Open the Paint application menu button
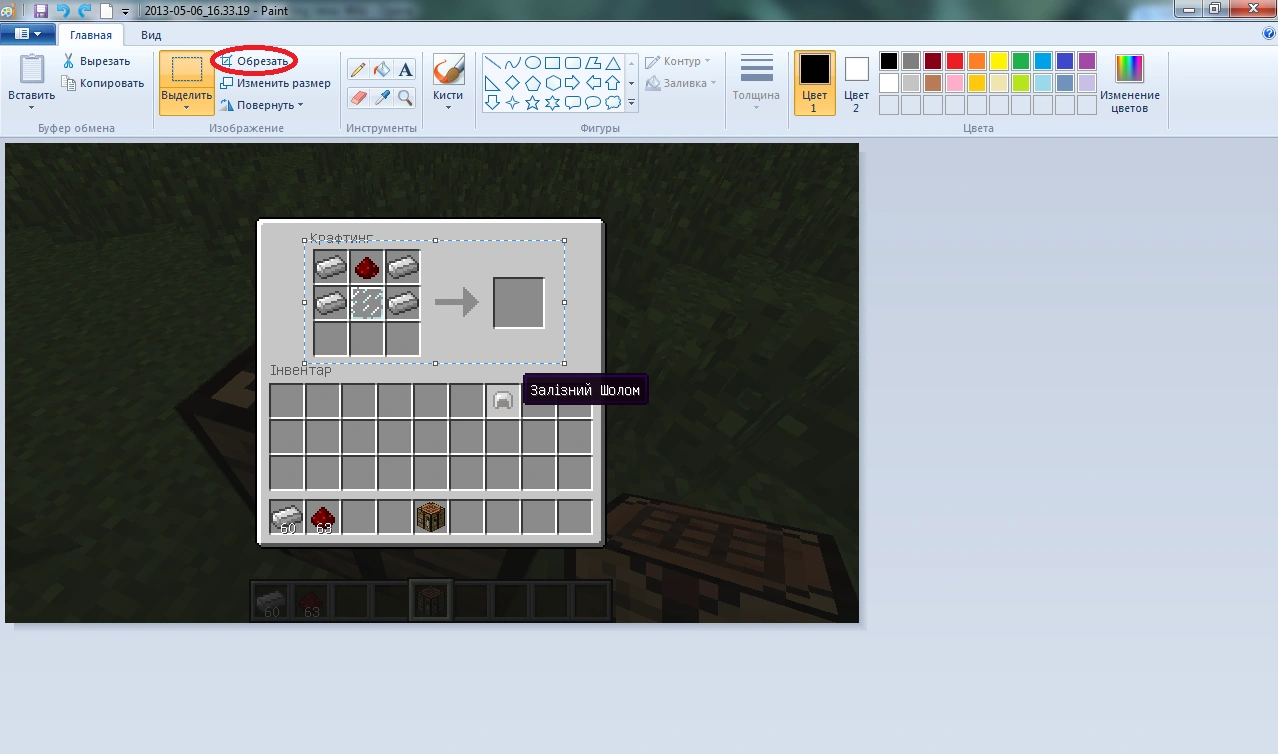 (x=28, y=34)
